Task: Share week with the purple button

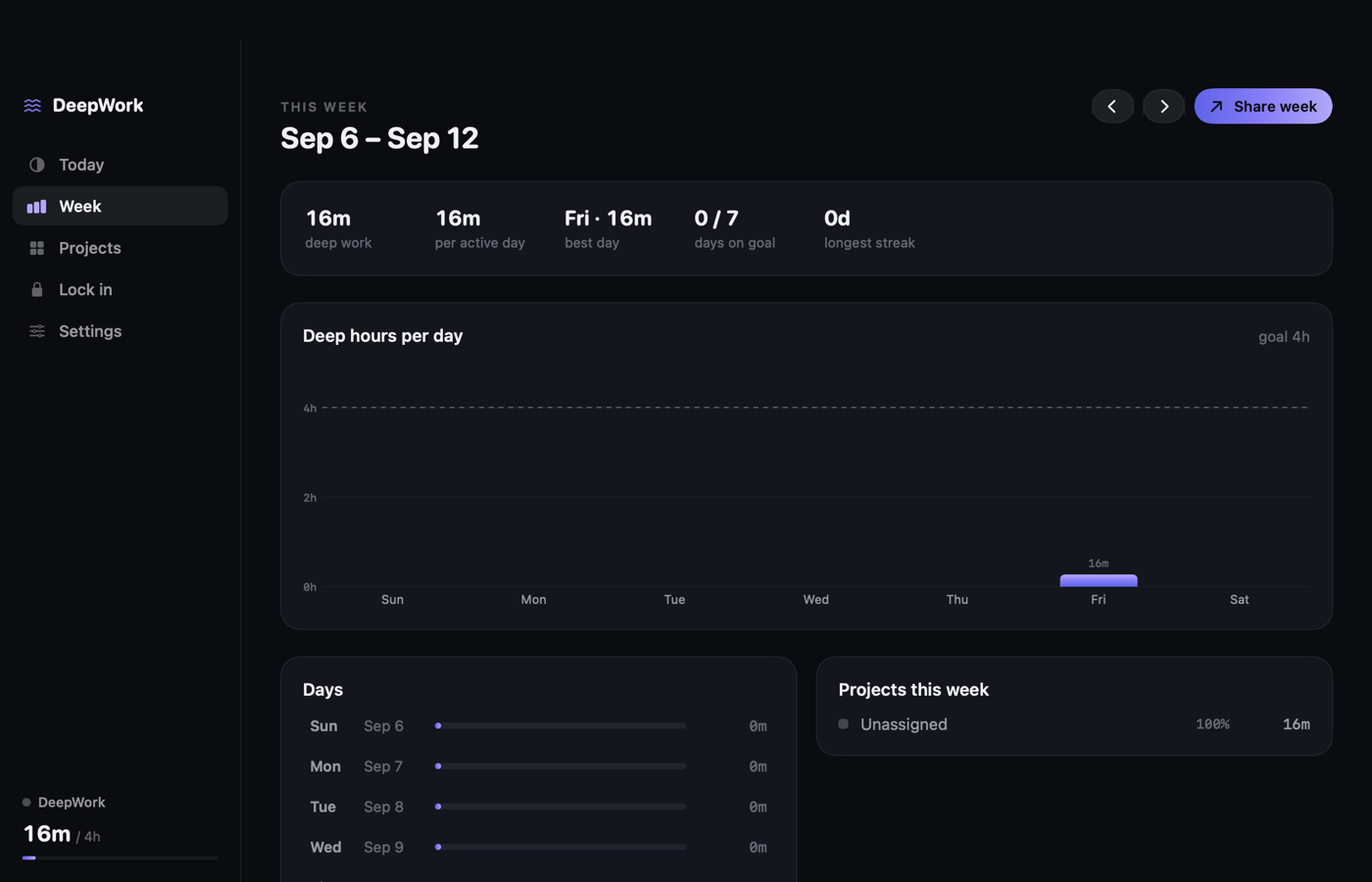Action: pos(1262,106)
